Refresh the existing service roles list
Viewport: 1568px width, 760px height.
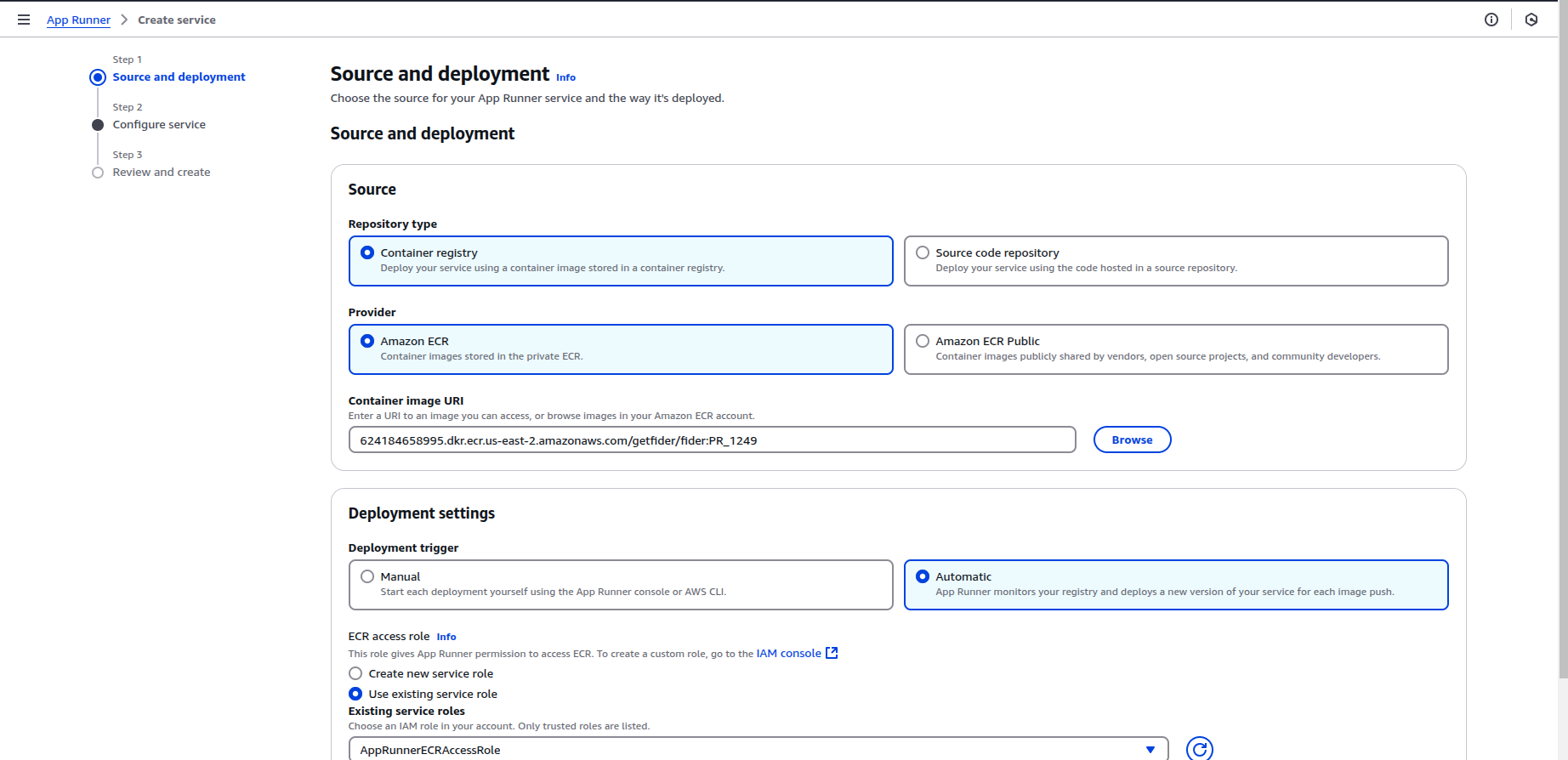click(1199, 748)
